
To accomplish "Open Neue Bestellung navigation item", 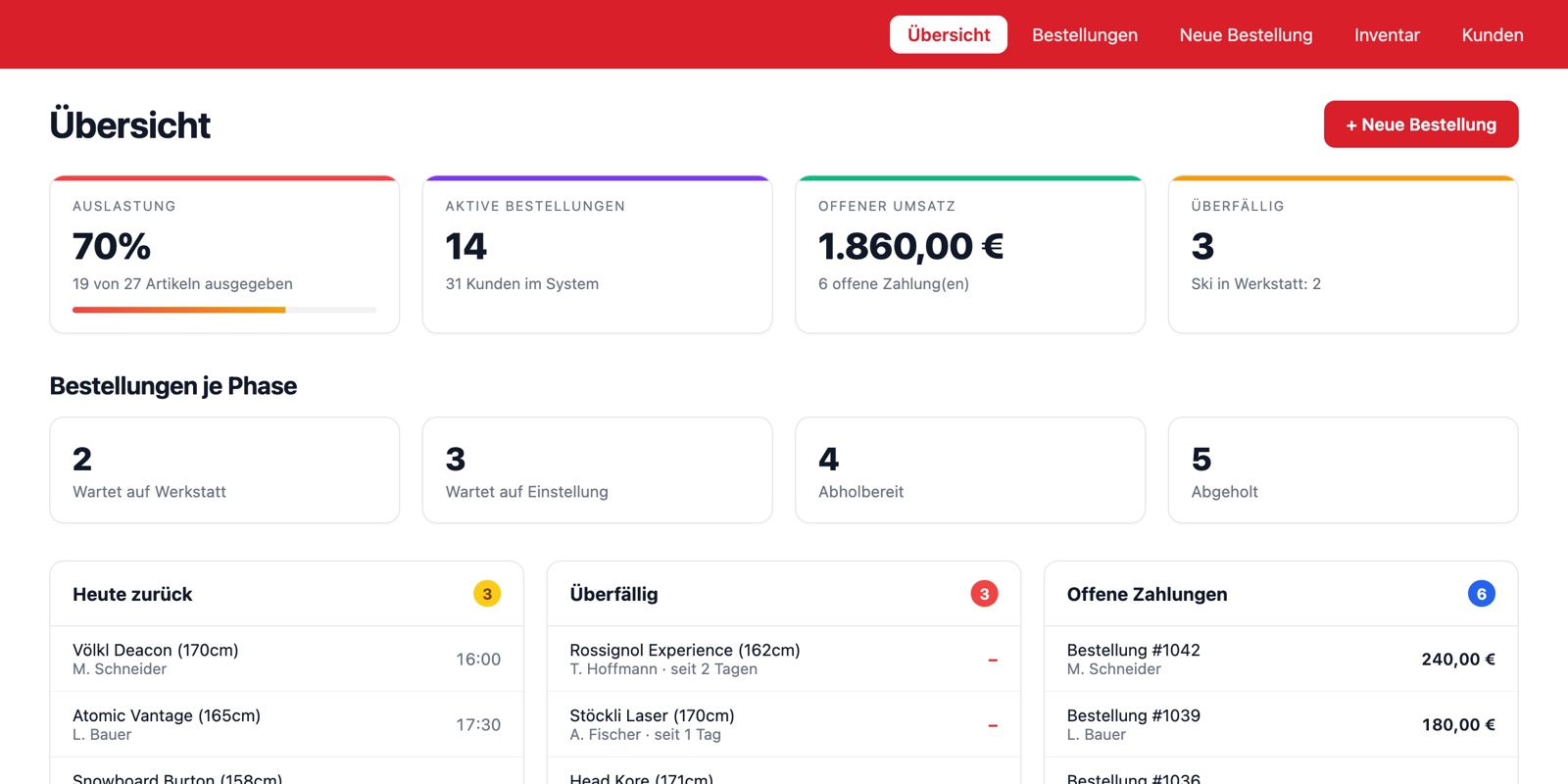I will 1246,34.
